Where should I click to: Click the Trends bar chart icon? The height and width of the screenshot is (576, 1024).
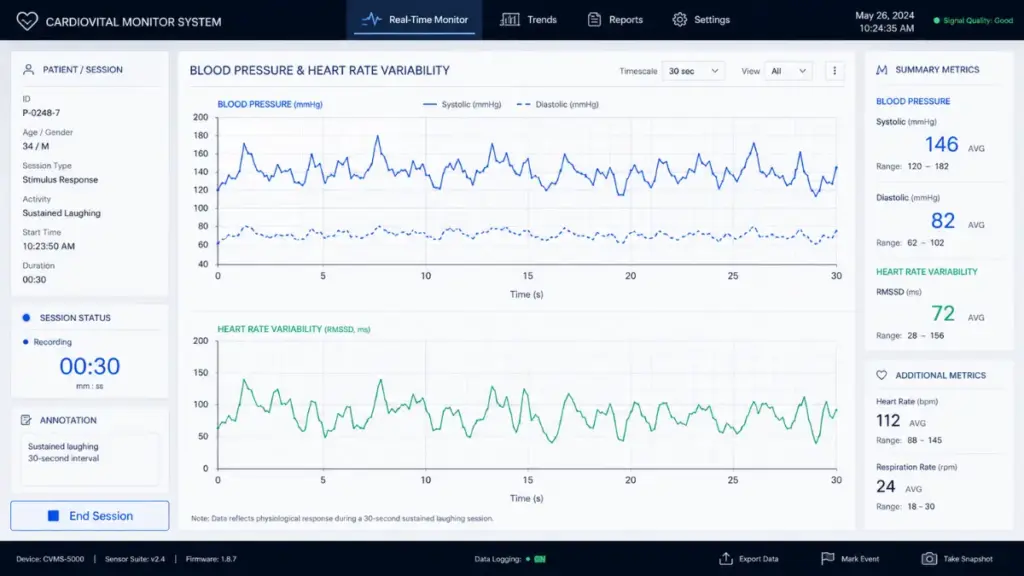[509, 20]
